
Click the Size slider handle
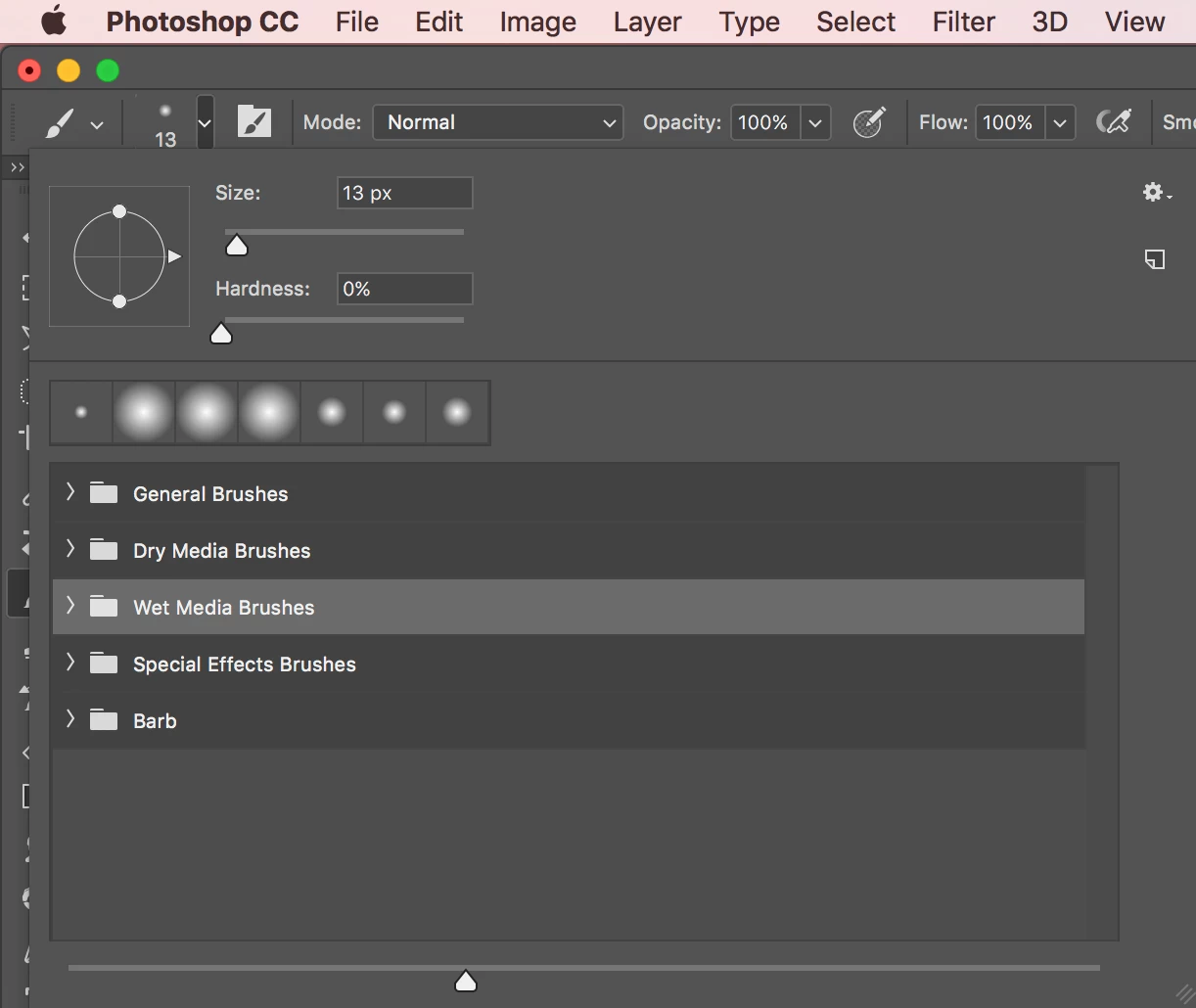click(x=237, y=245)
